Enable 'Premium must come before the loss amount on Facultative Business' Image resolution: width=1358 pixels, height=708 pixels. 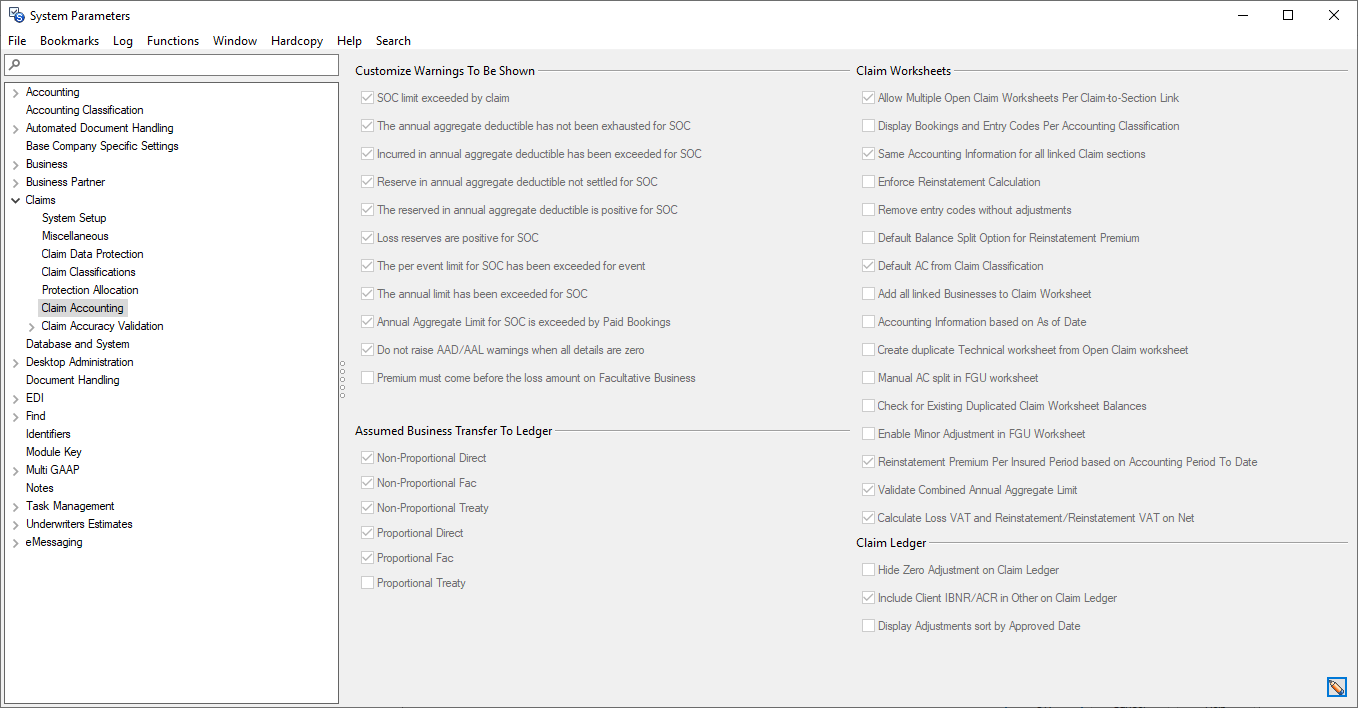pyautogui.click(x=367, y=377)
